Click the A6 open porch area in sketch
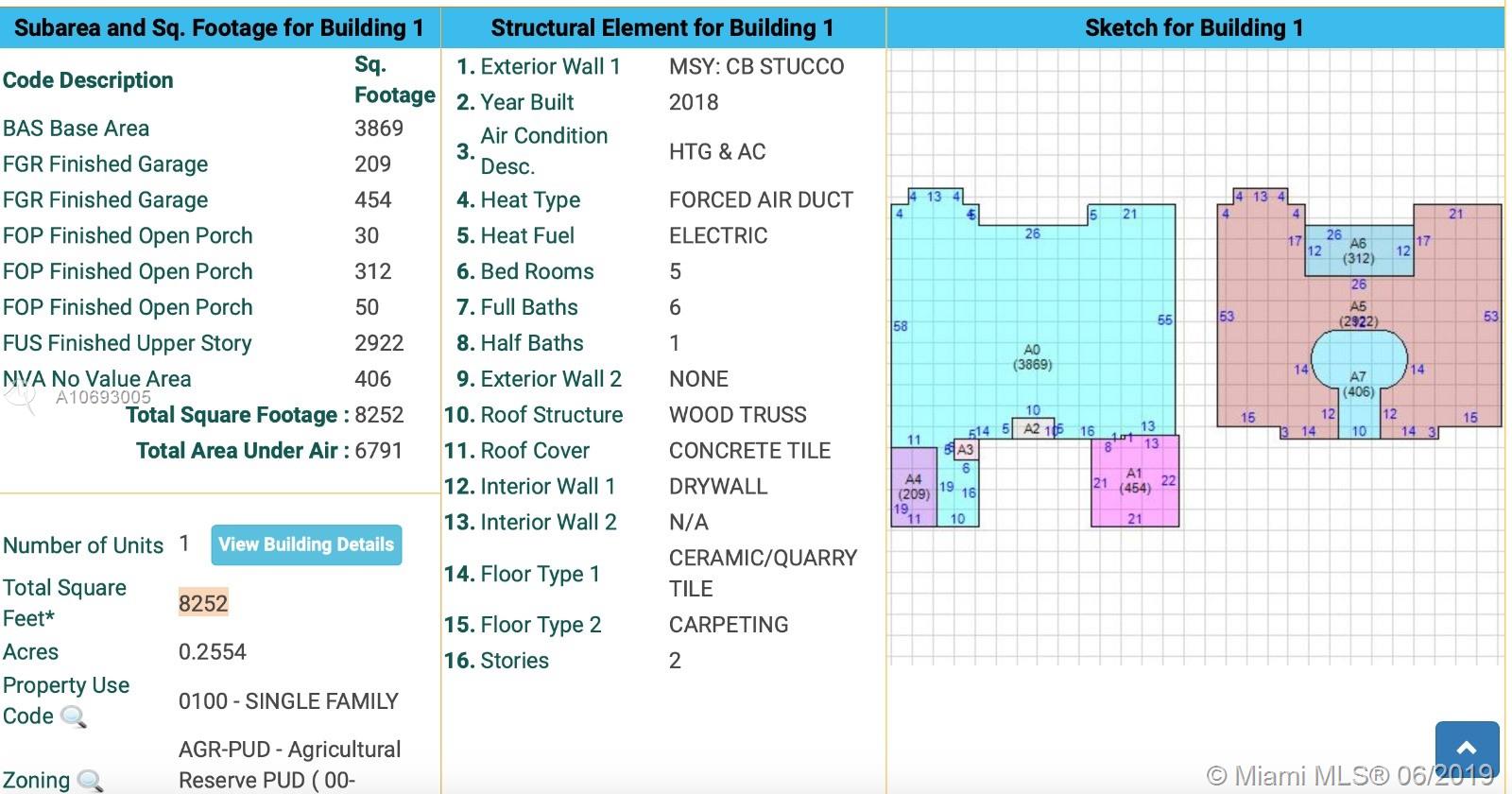This screenshot has height=794, width=1512. (x=1358, y=250)
